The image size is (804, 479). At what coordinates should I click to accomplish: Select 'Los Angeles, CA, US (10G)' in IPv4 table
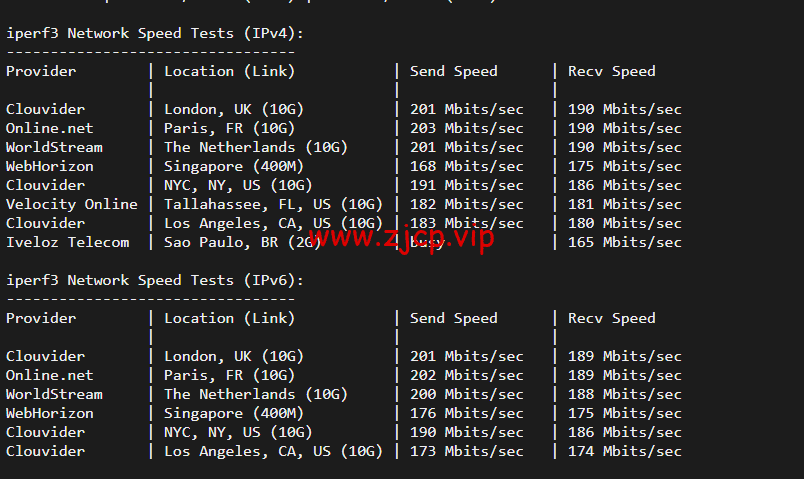(273, 223)
